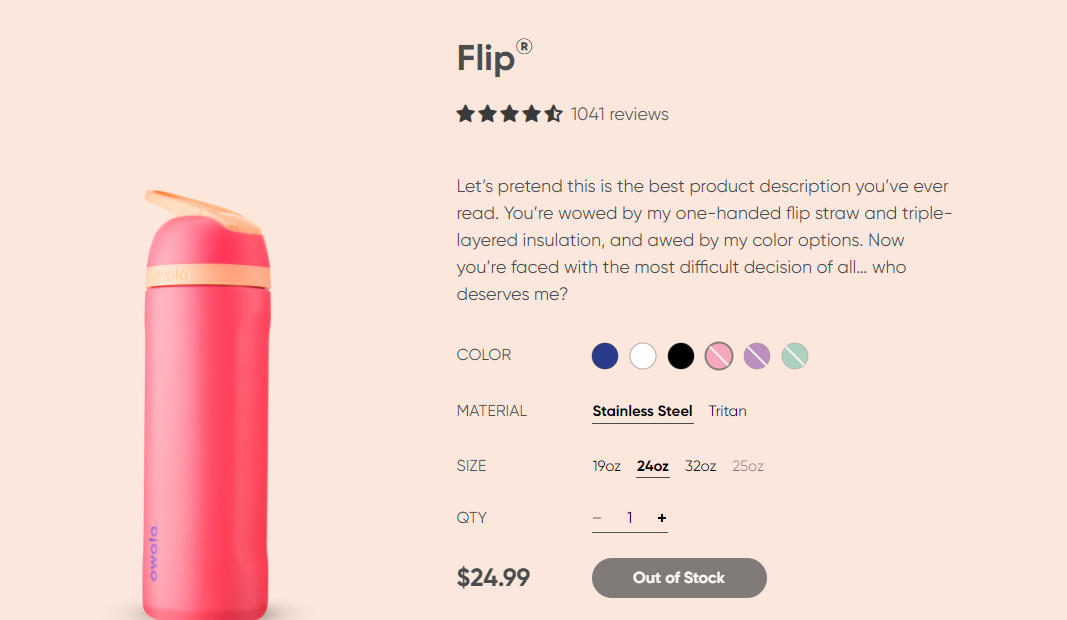Pick the black color swatch
This screenshot has height=620, width=1067.
[x=681, y=356]
